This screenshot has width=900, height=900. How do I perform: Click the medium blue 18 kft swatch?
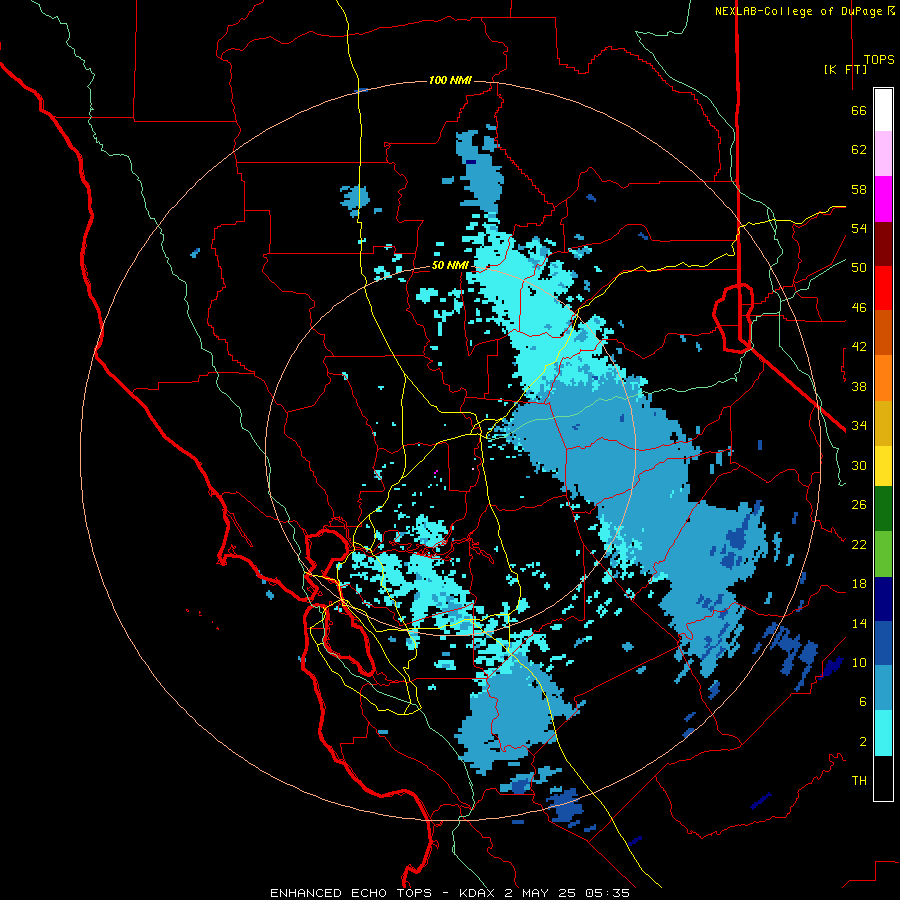pyautogui.click(x=883, y=643)
